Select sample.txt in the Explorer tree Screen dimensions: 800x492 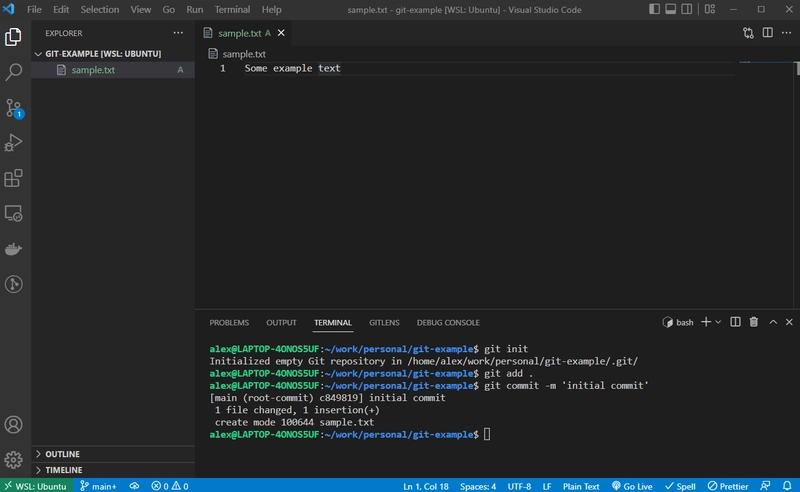tap(113, 70)
